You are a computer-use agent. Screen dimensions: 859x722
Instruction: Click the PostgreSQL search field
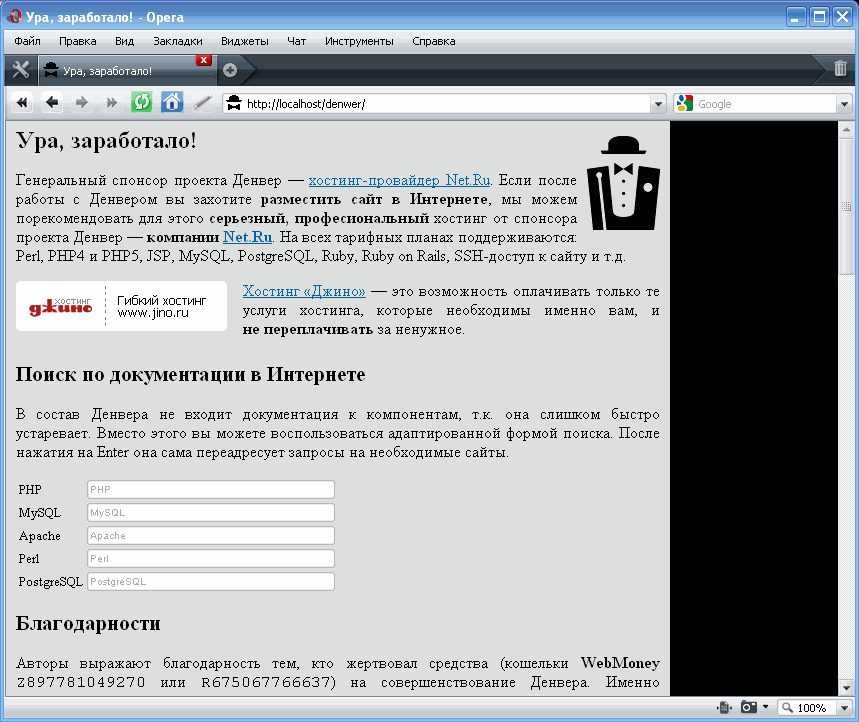click(211, 582)
